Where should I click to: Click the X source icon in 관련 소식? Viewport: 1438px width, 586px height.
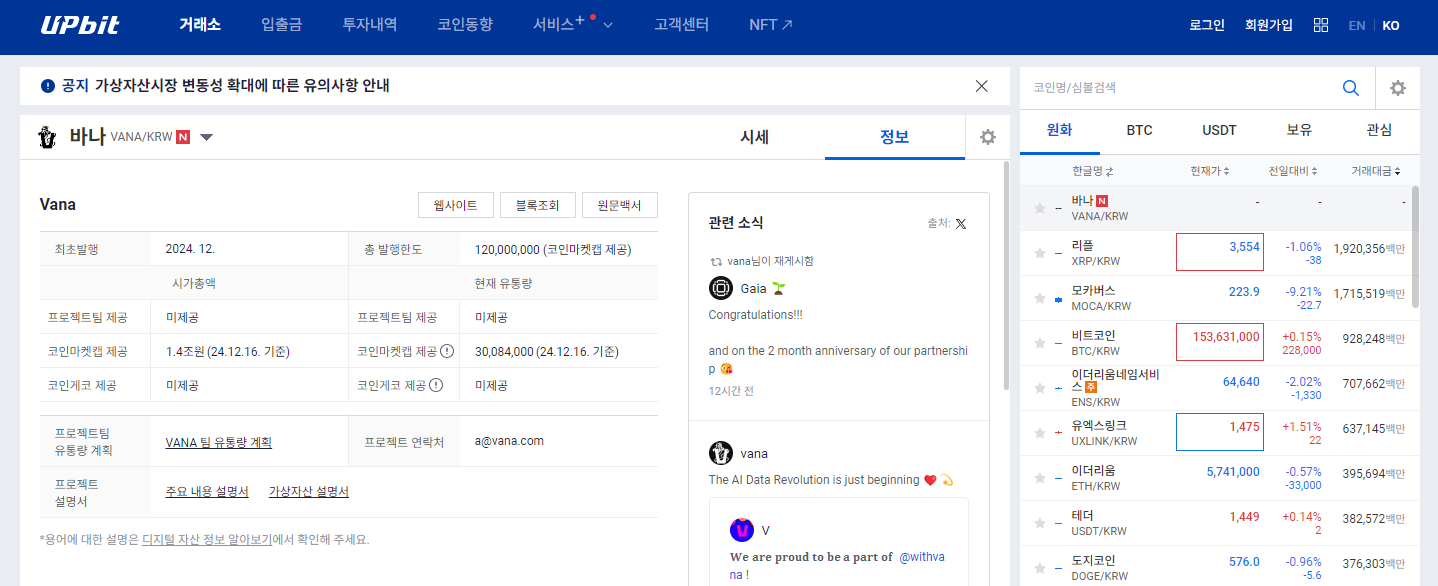(x=960, y=223)
